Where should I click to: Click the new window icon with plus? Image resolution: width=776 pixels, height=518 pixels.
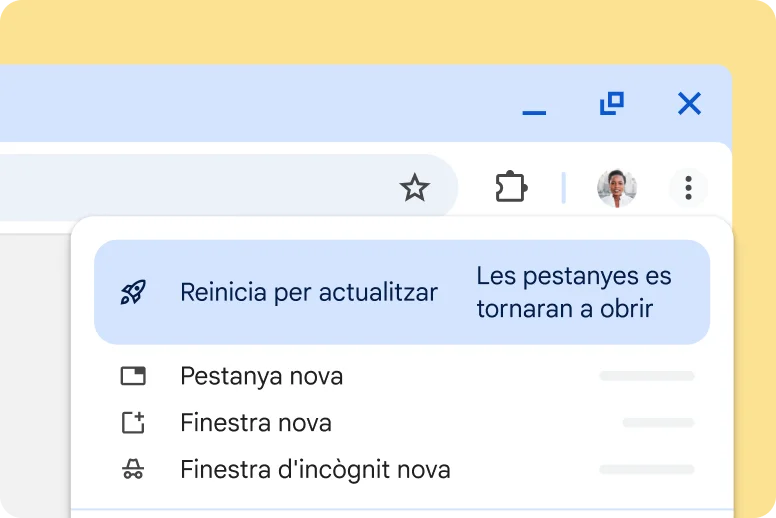[x=133, y=423]
